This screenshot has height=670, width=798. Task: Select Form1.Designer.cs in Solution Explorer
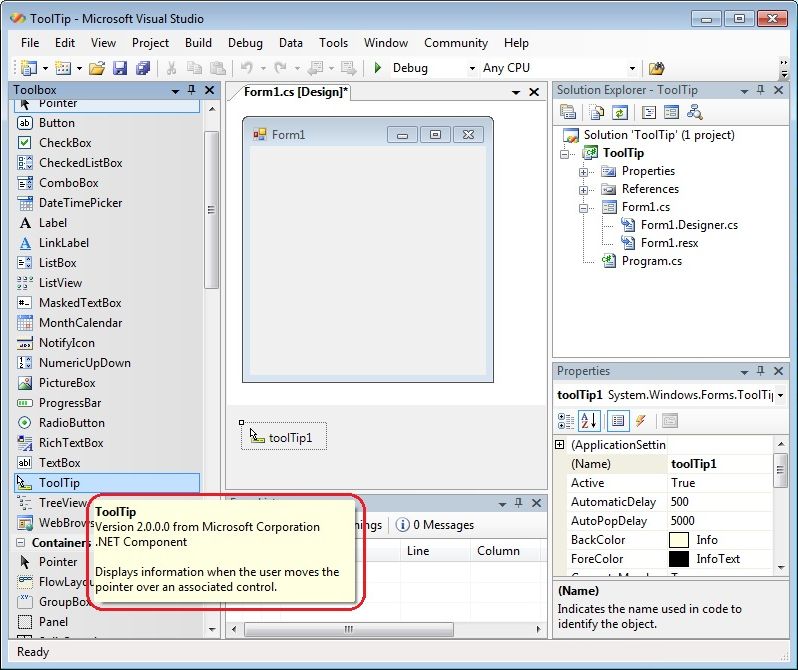(x=689, y=225)
